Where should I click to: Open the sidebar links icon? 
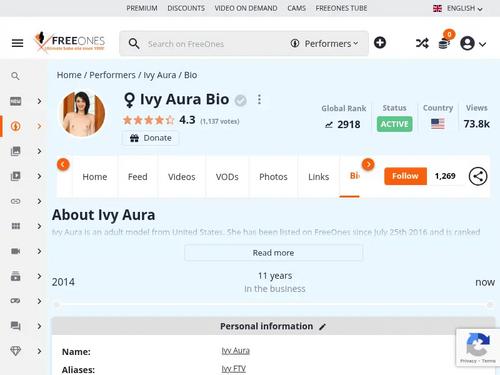[16, 201]
